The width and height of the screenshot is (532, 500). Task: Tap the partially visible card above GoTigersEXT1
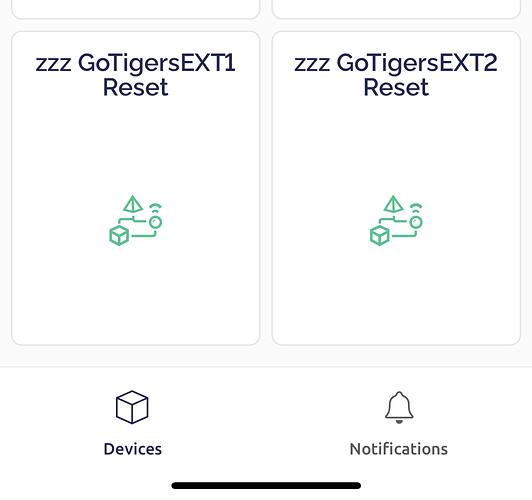click(135, 9)
